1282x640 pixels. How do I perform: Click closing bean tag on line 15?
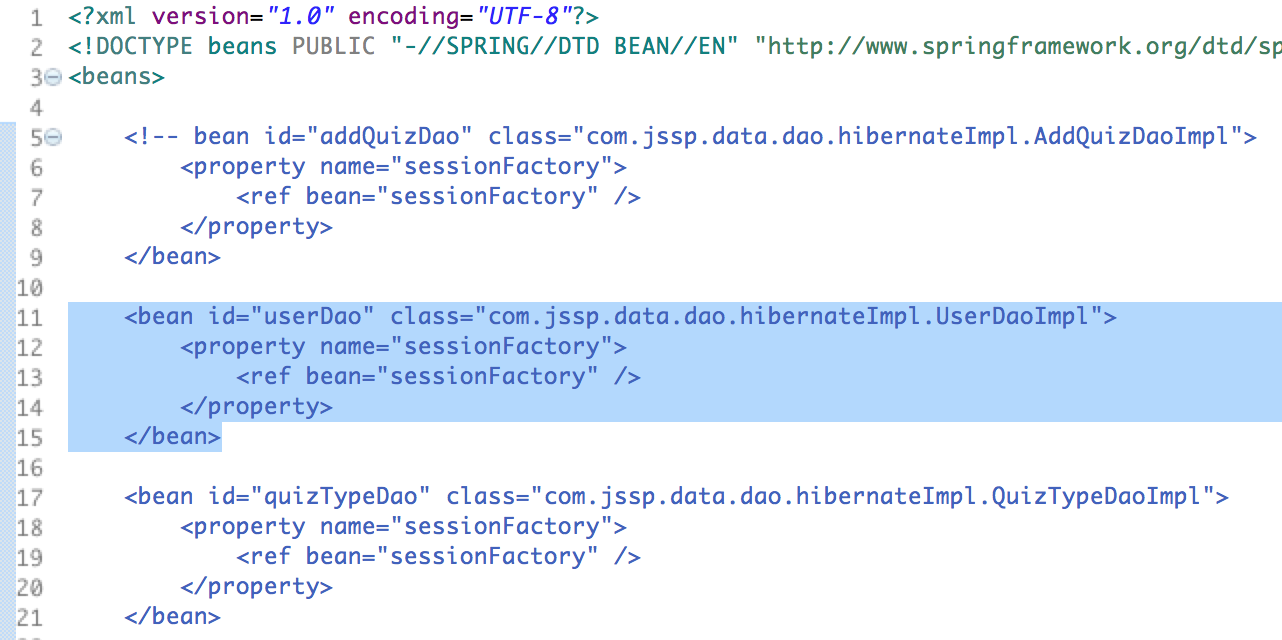point(173,437)
